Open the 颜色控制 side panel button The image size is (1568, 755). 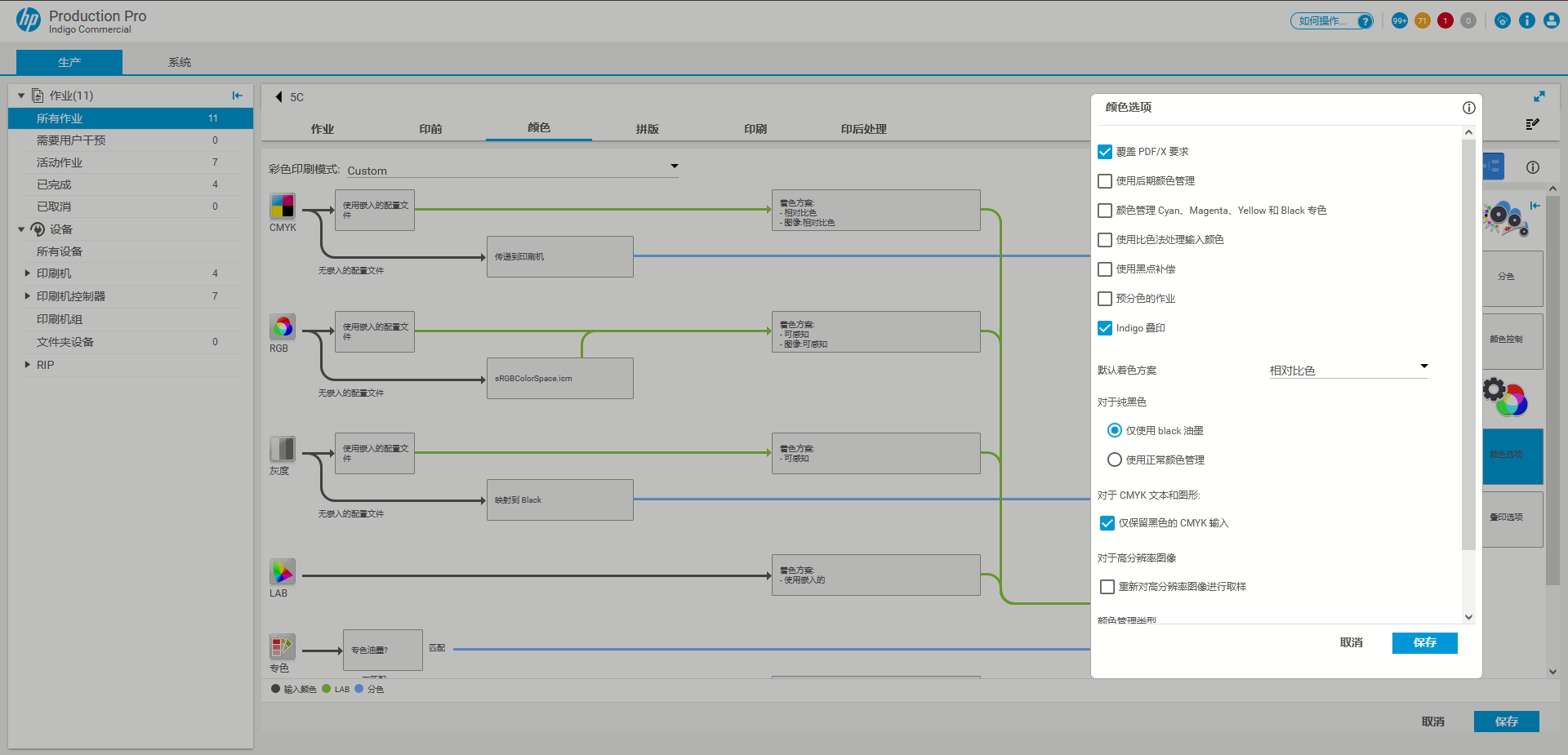1512,341
